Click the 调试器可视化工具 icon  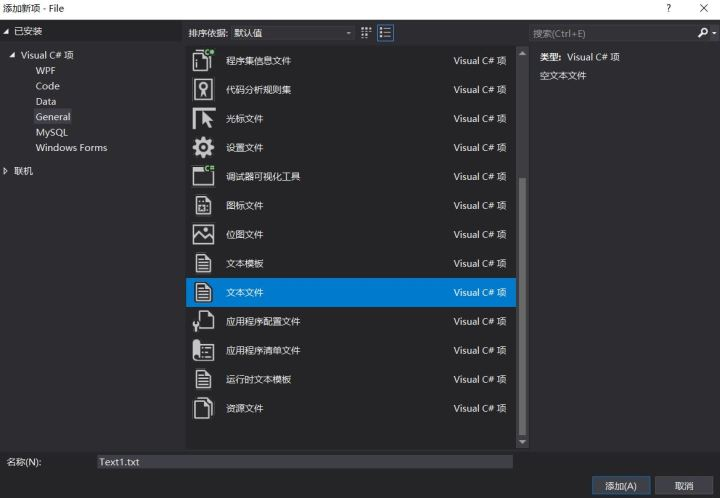click(203, 176)
